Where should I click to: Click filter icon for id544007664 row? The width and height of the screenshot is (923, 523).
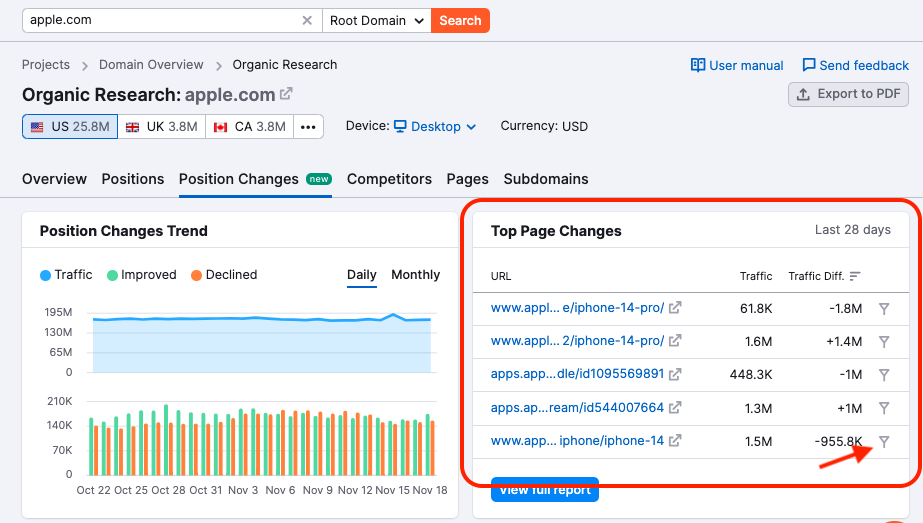(x=884, y=408)
